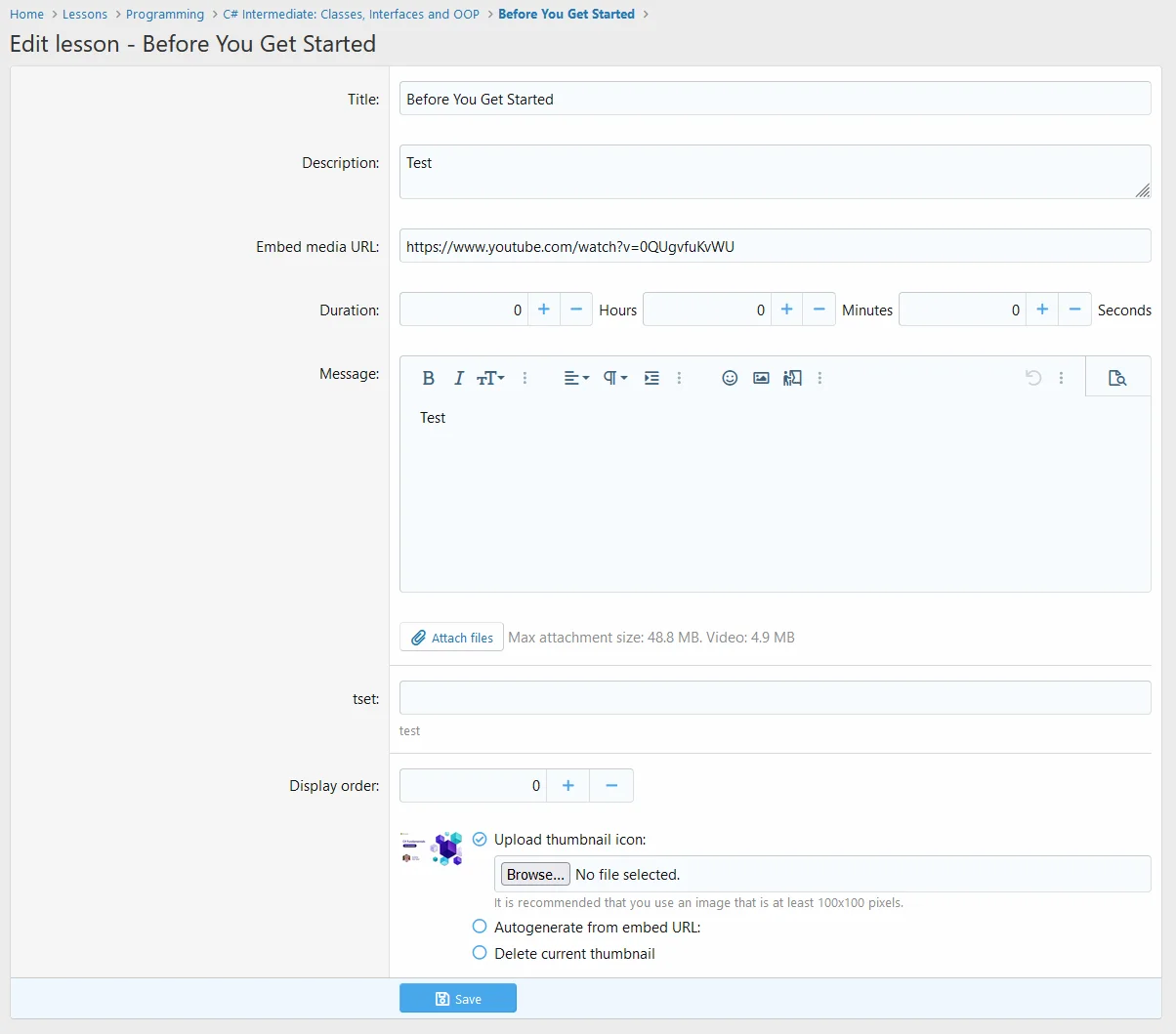
Task: Select Upload thumbnail icon option
Action: click(x=480, y=840)
